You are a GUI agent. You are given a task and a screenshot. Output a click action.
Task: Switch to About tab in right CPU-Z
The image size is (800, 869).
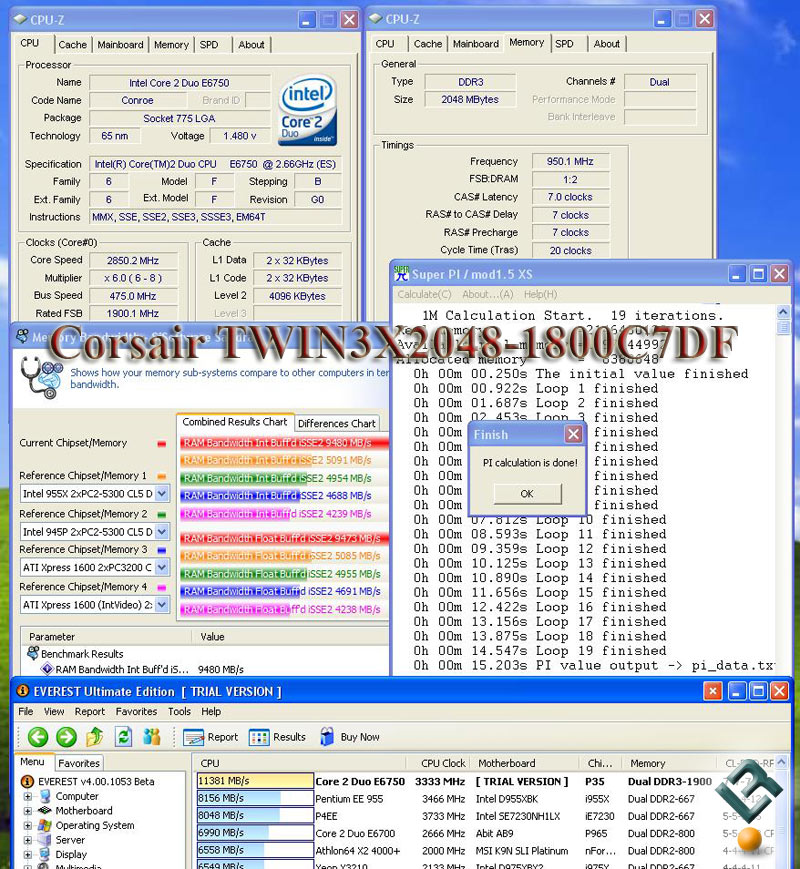click(x=607, y=44)
